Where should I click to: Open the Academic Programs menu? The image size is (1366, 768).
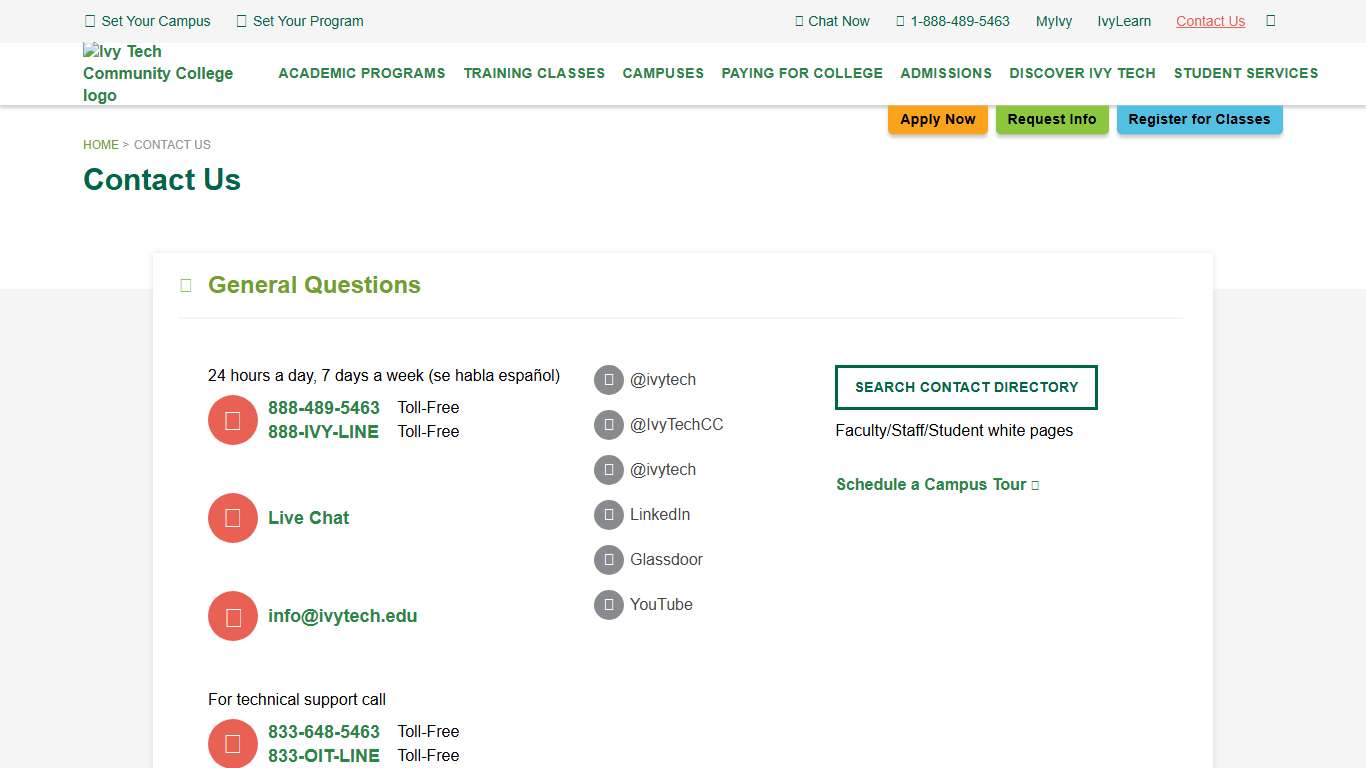point(361,73)
